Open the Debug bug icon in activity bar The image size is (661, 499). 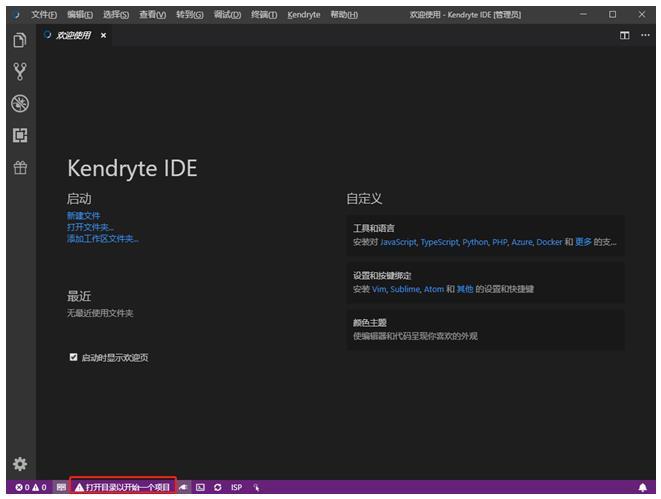[x=20, y=103]
